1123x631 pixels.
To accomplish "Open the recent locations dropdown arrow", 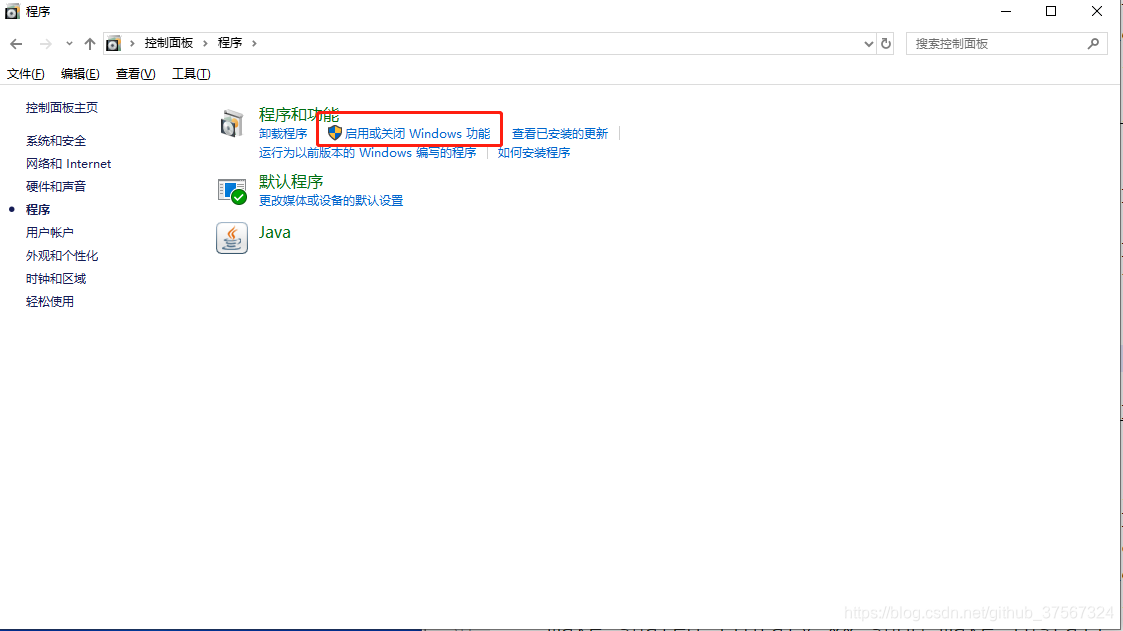I will tap(69, 44).
